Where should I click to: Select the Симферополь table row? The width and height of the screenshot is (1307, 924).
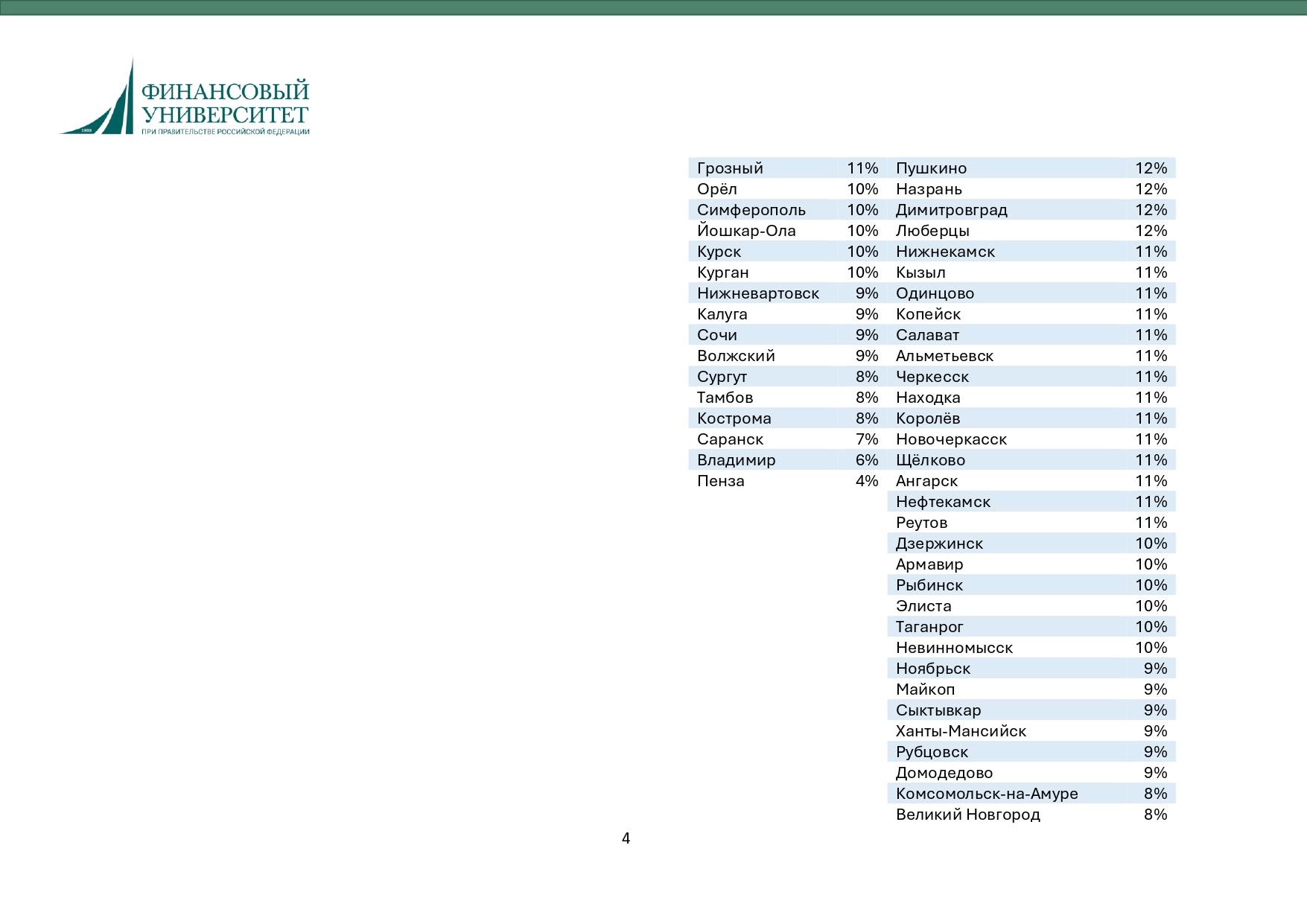[788, 209]
